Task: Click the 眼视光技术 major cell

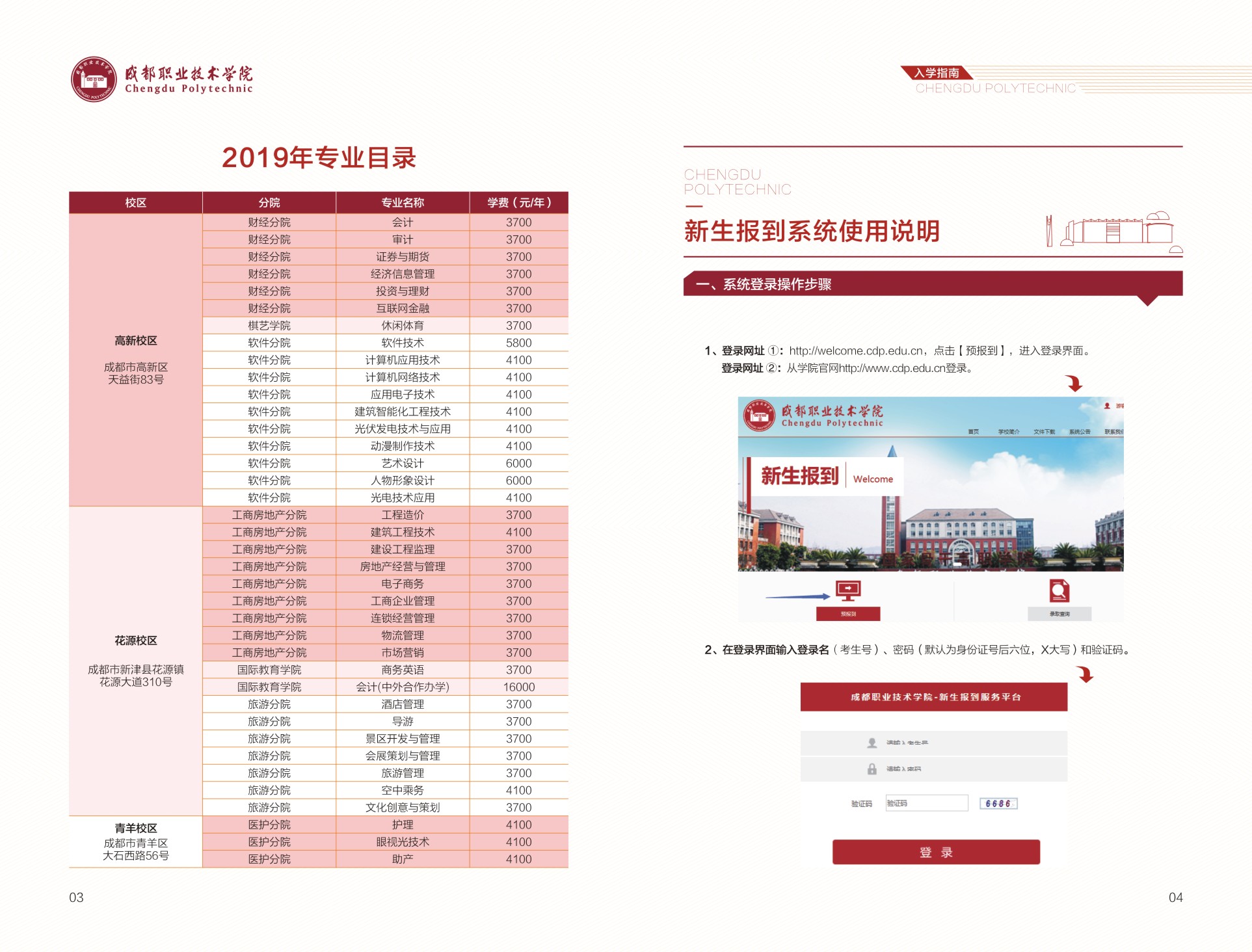Action: (x=403, y=841)
